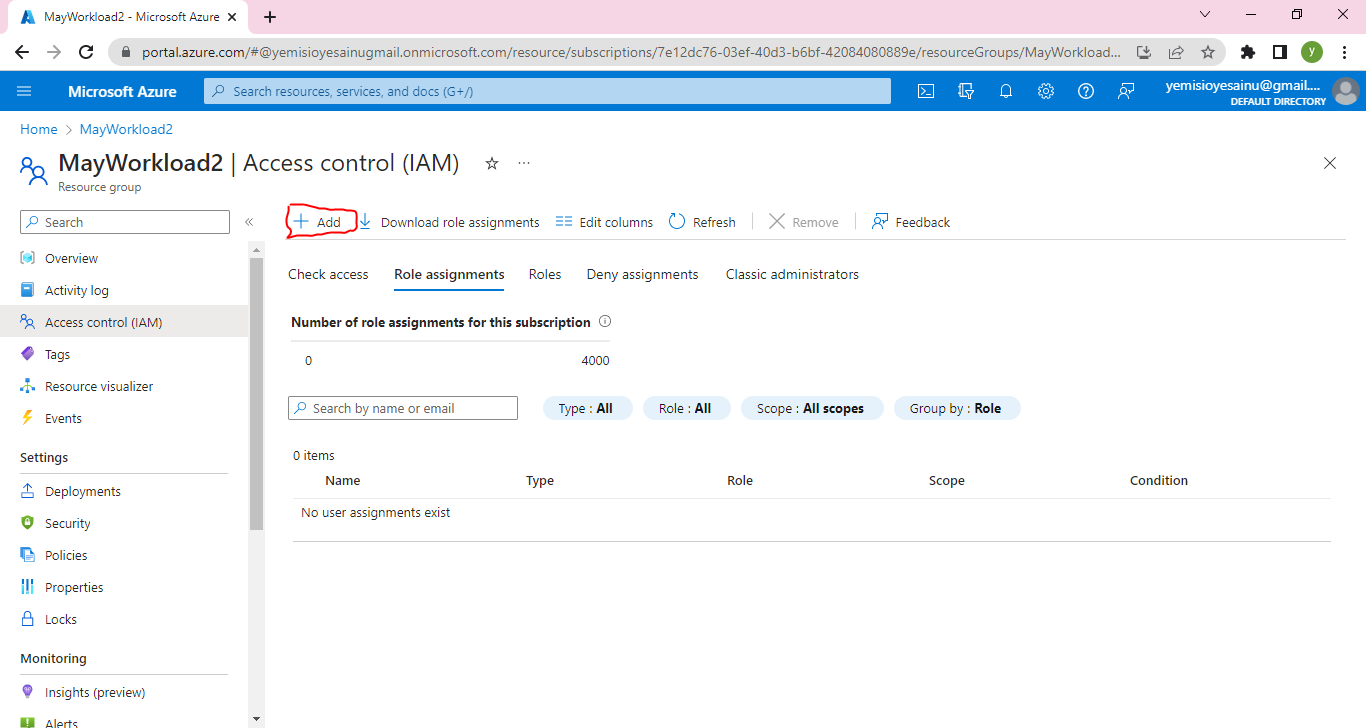The height and width of the screenshot is (728, 1366).
Task: Sort by the Type column header
Action: 540,480
